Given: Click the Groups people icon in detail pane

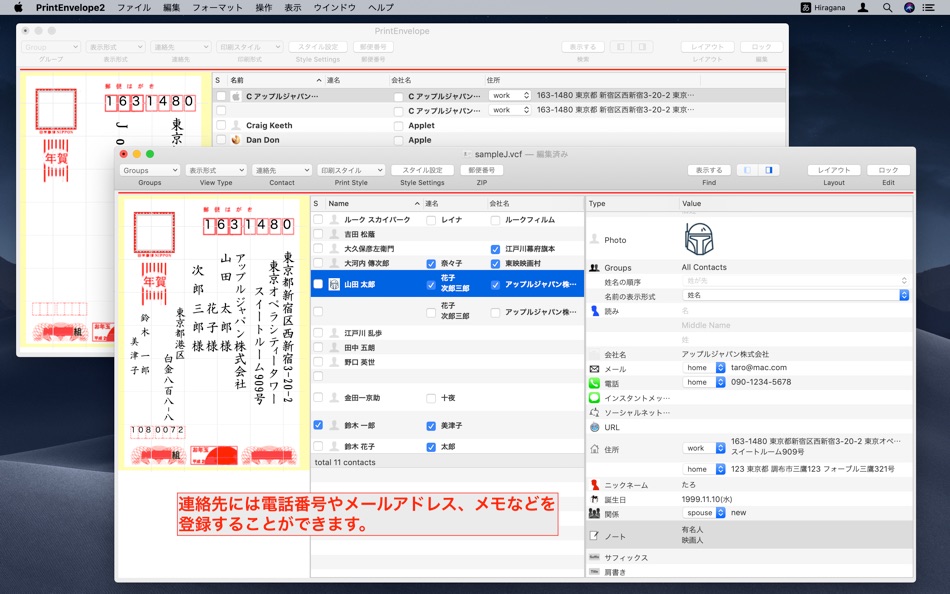Looking at the screenshot, I should coord(594,267).
